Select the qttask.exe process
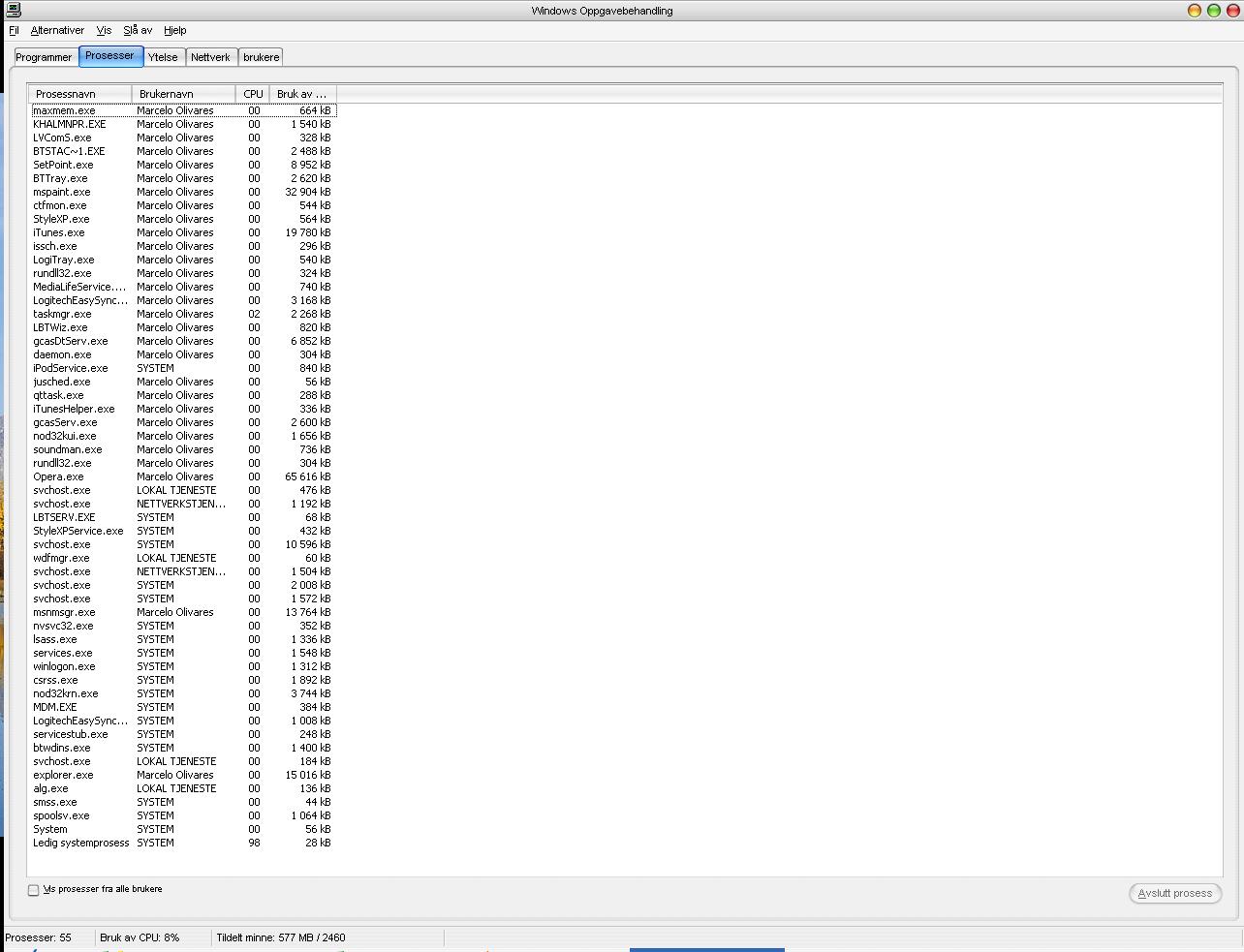Screen dimensions: 1244x952 click(183, 395)
